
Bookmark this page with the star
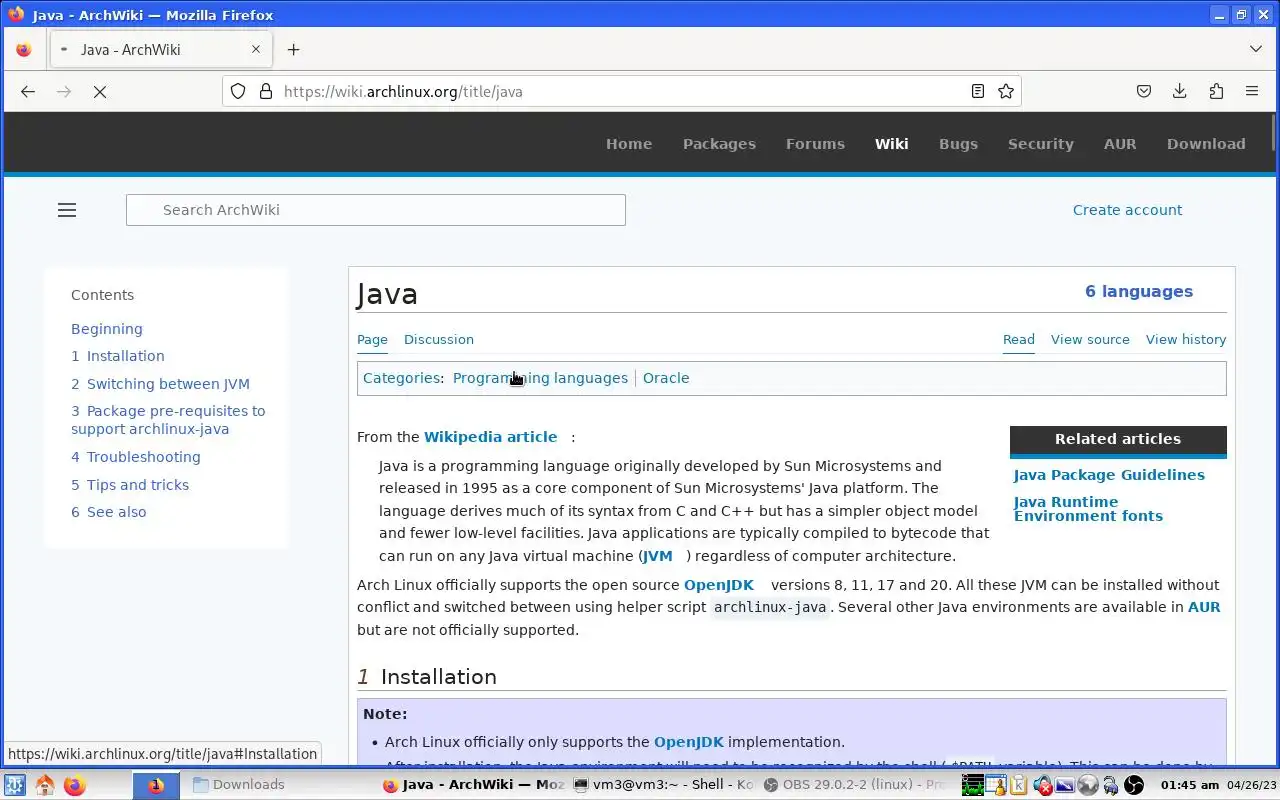pos(1006,91)
